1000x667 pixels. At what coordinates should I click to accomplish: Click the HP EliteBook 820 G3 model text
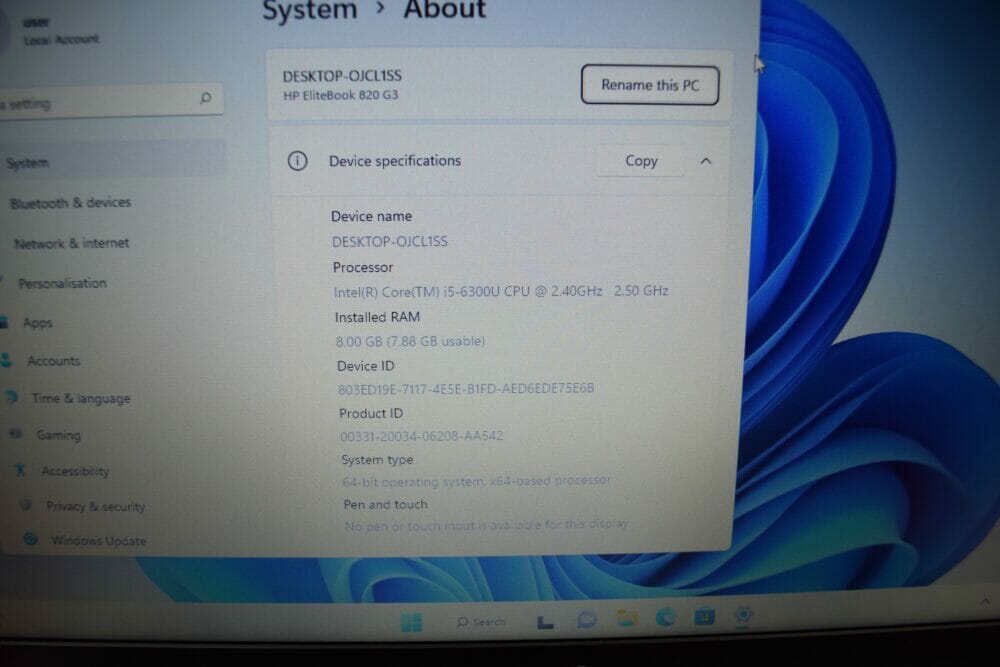coord(341,95)
